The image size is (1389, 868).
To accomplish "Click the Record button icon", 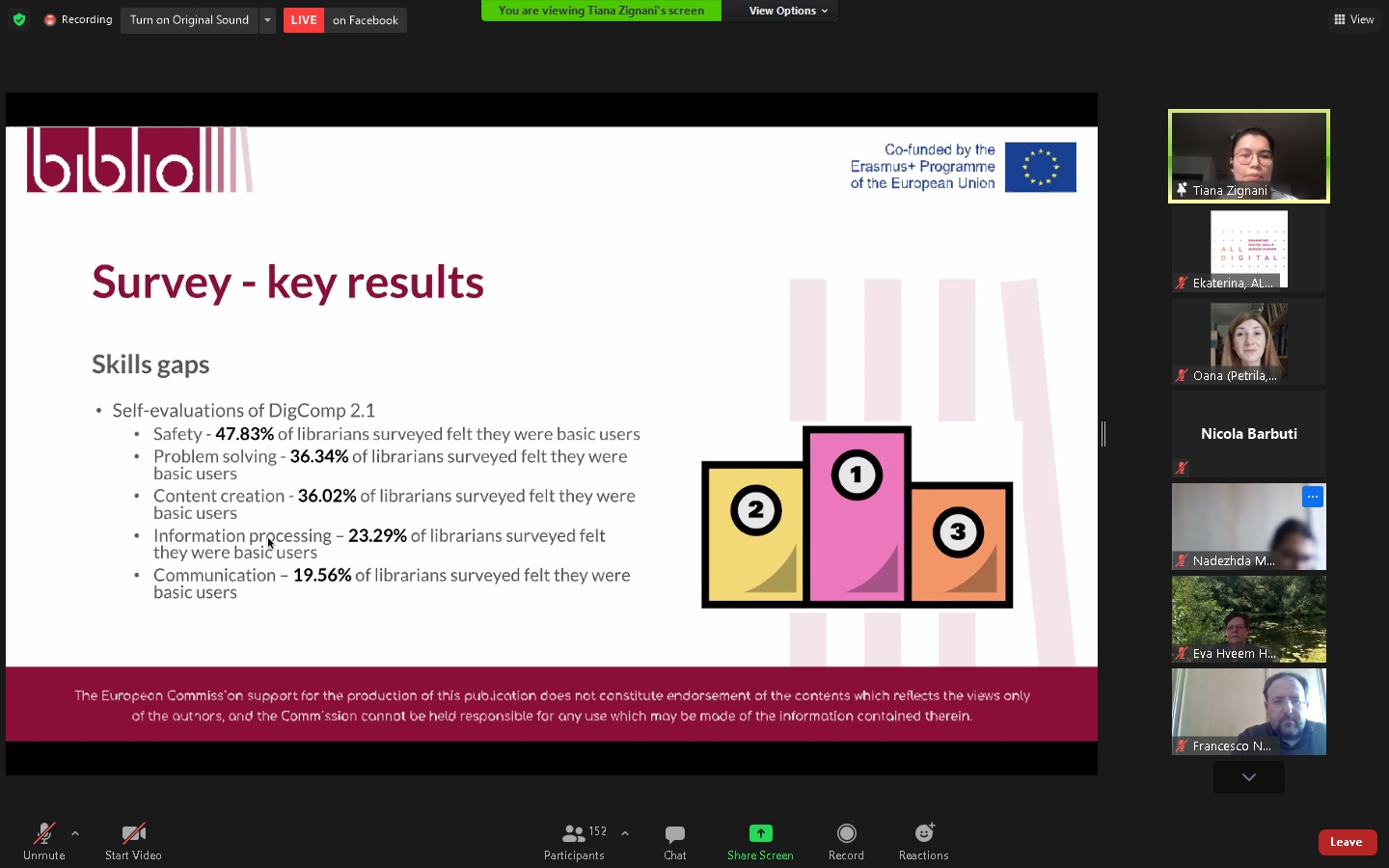I will tap(846, 833).
